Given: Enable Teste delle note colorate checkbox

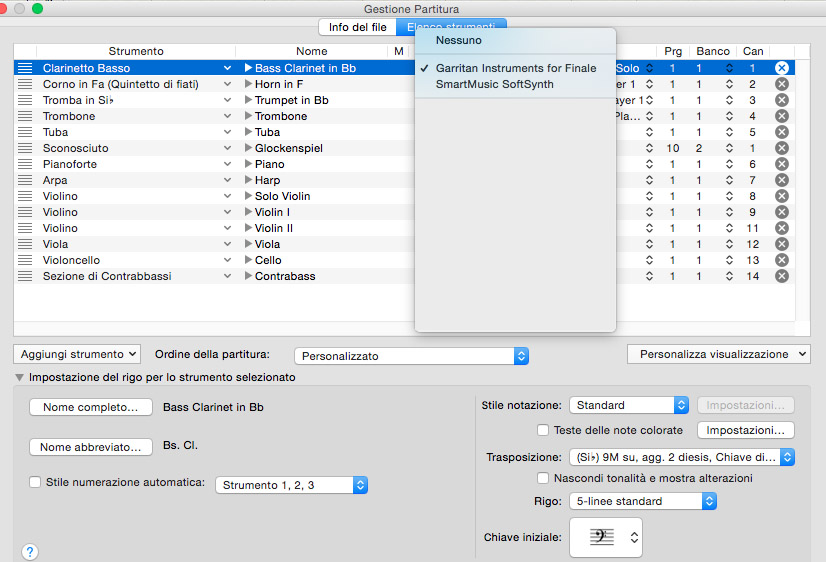Looking at the screenshot, I should click(544, 430).
